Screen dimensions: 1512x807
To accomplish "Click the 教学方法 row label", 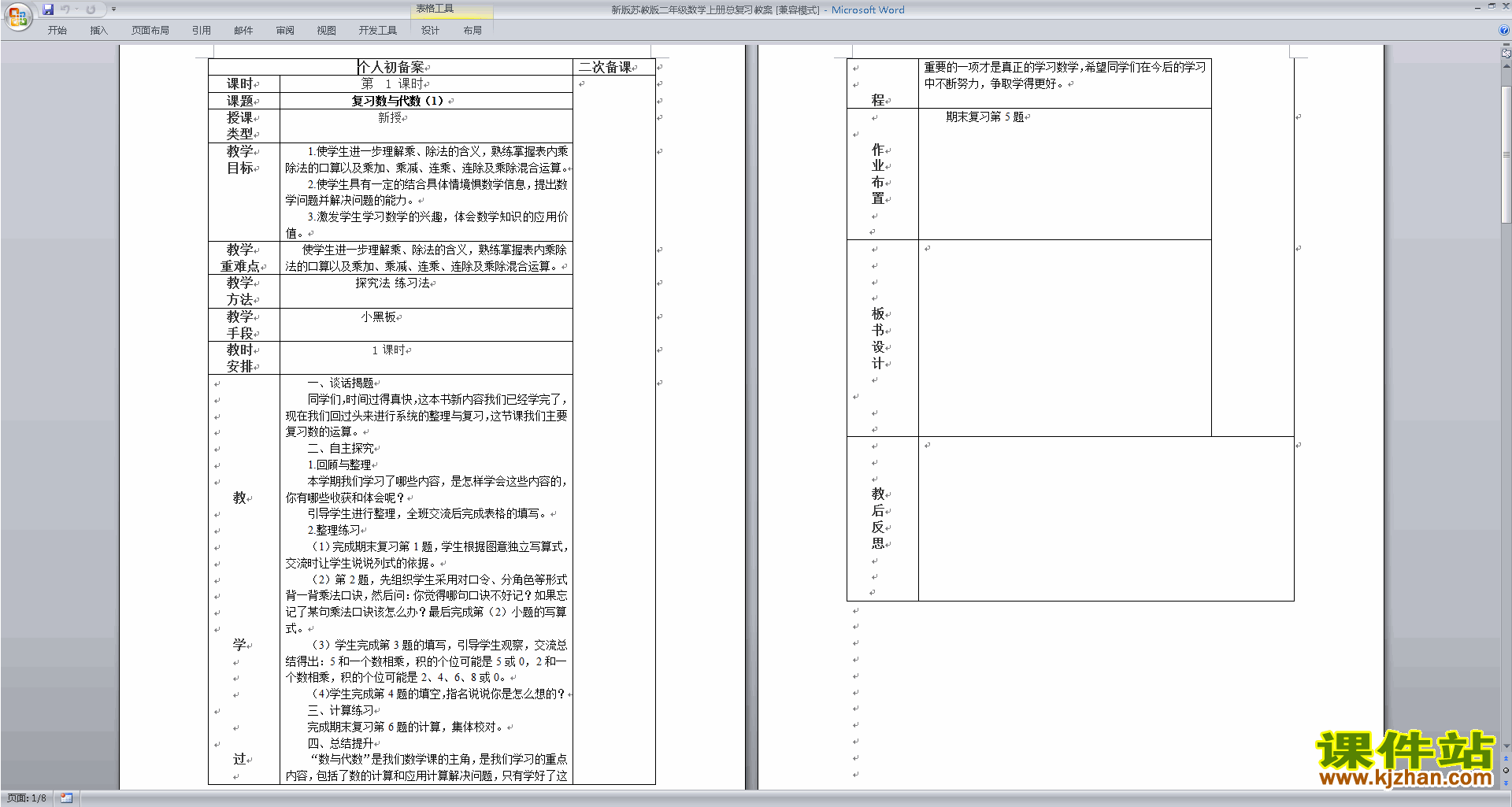I will (239, 291).
